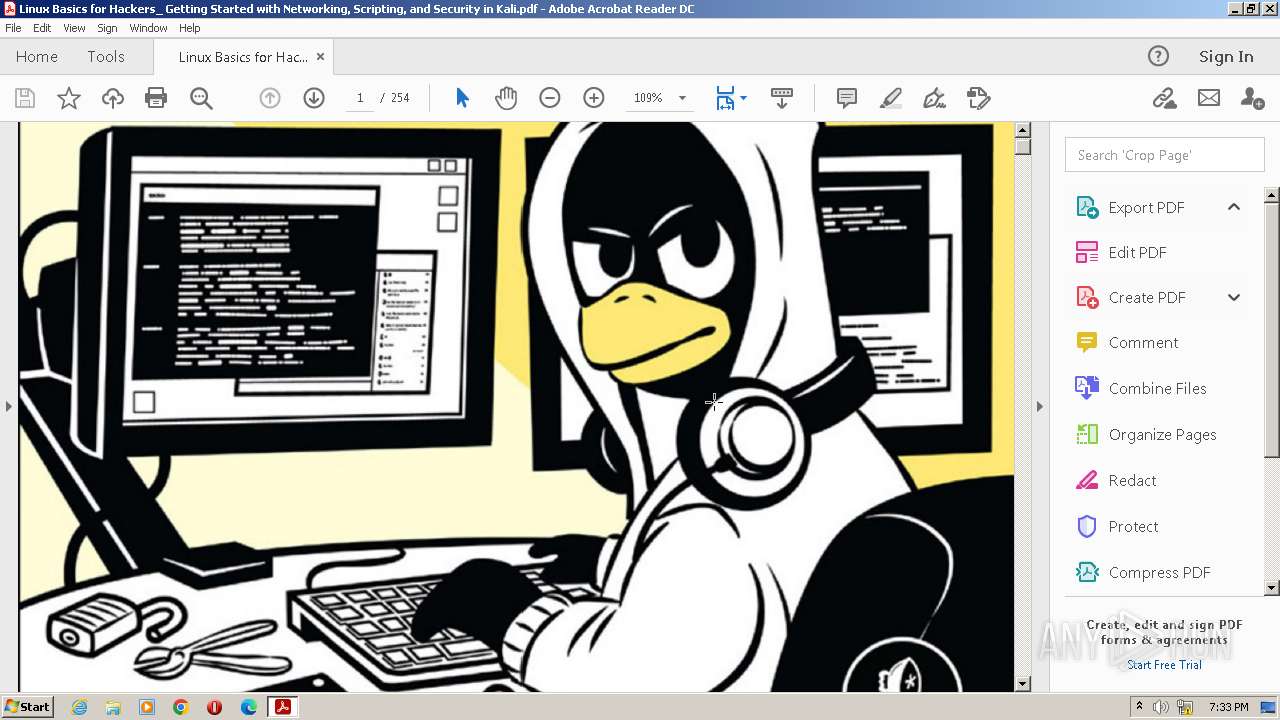Follow the Start Free Trial link
The height and width of the screenshot is (720, 1280).
point(1164,665)
